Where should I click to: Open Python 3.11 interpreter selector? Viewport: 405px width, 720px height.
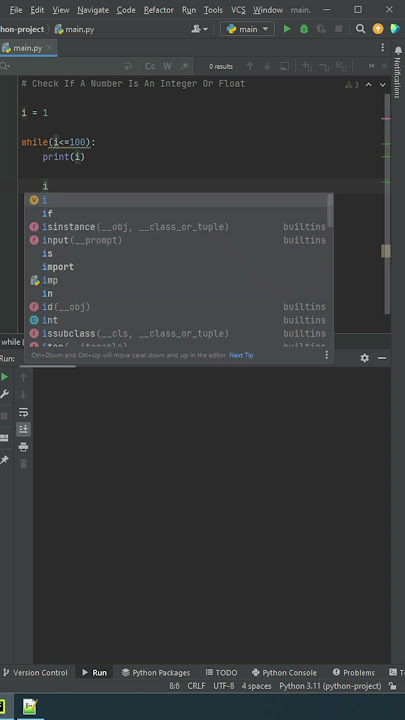[x=330, y=686]
